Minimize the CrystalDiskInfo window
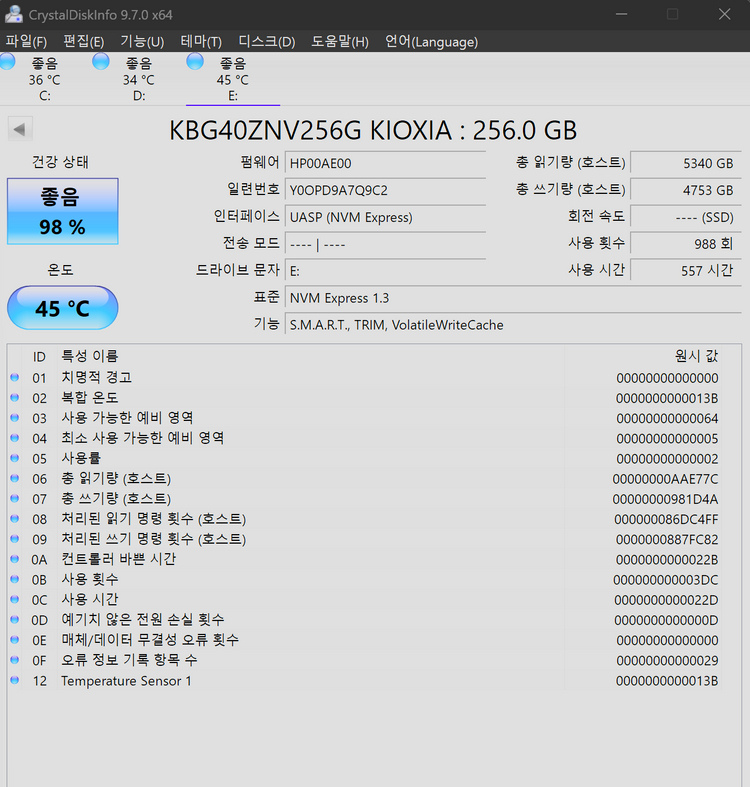750x787 pixels. point(621,14)
